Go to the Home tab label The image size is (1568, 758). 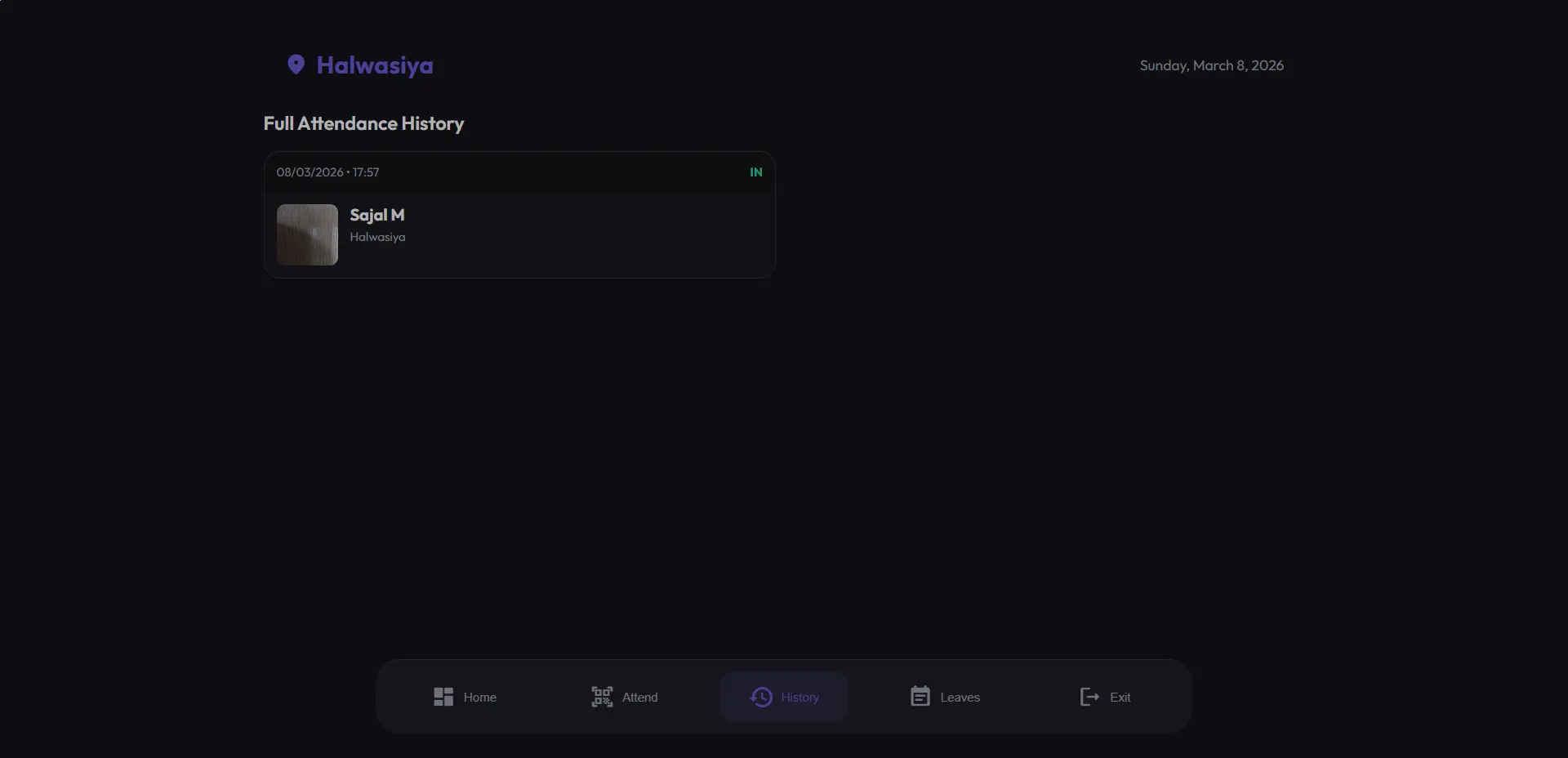tap(480, 698)
